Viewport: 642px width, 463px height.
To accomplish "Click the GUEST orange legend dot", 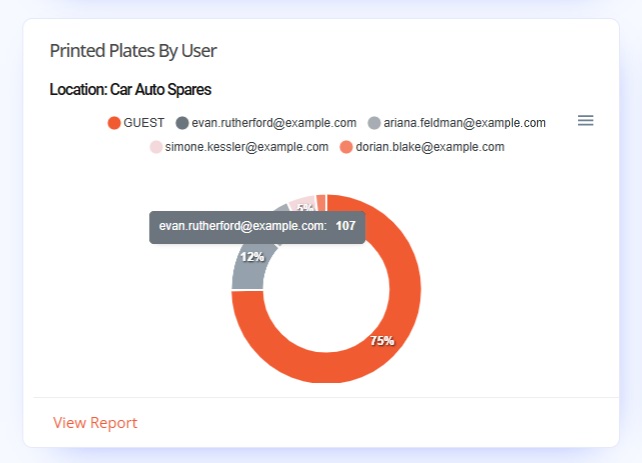I will pos(114,123).
